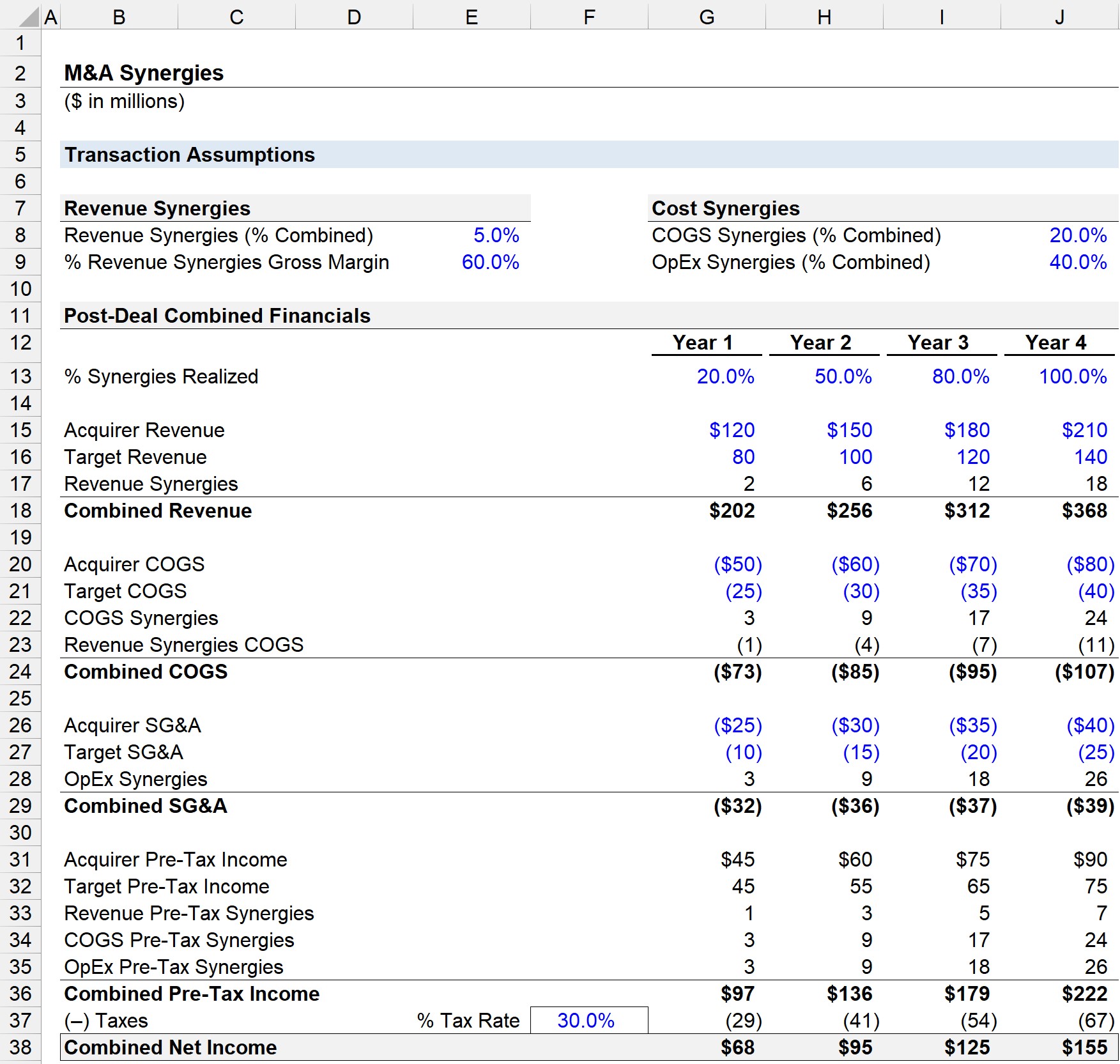Select Year 2 synergies realized 50.0%

coord(843,376)
